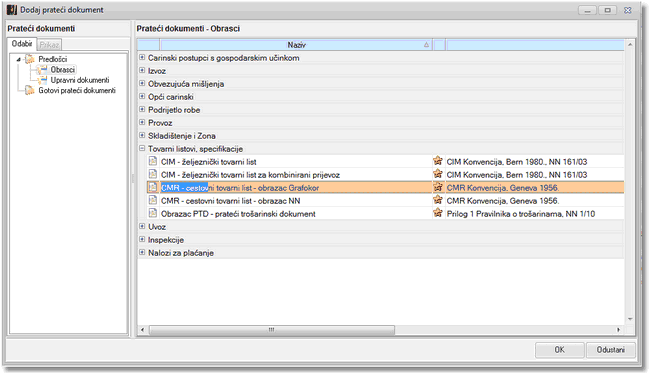Image resolution: width=651 pixels, height=376 pixels.
Task: Click star icon next to Prilog 1 Pravilnika
Action: tap(438, 213)
